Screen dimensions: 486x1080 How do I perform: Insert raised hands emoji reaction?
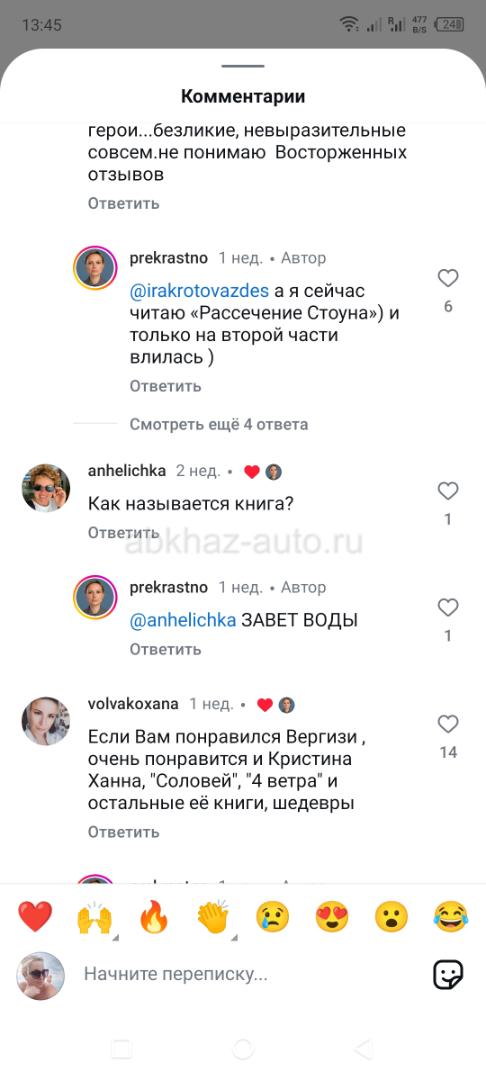94,917
